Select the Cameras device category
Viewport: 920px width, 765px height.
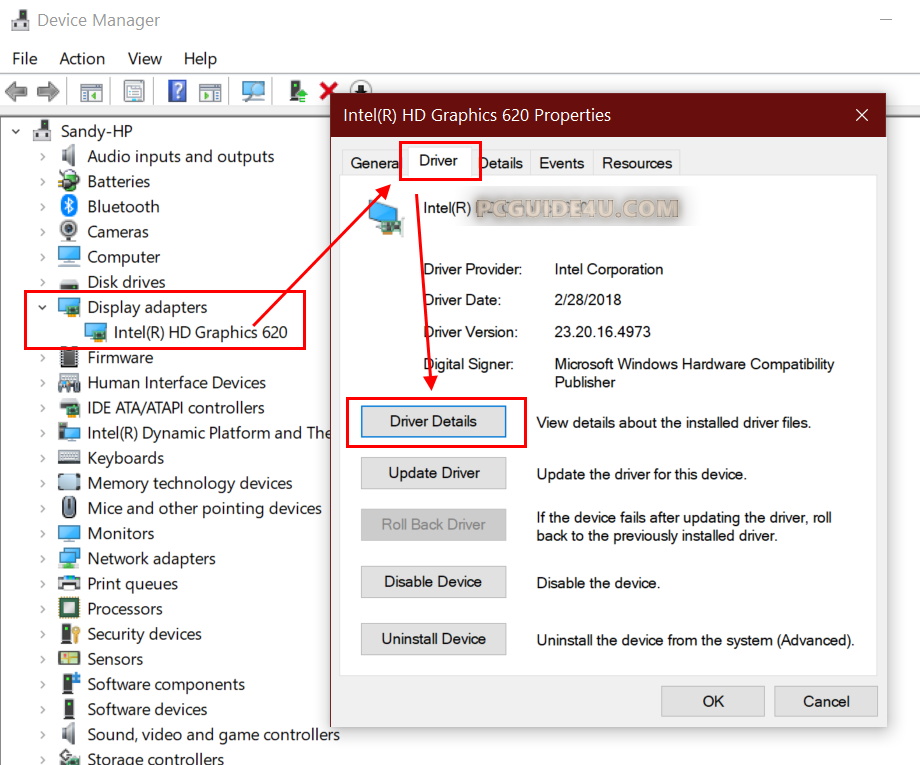[117, 232]
